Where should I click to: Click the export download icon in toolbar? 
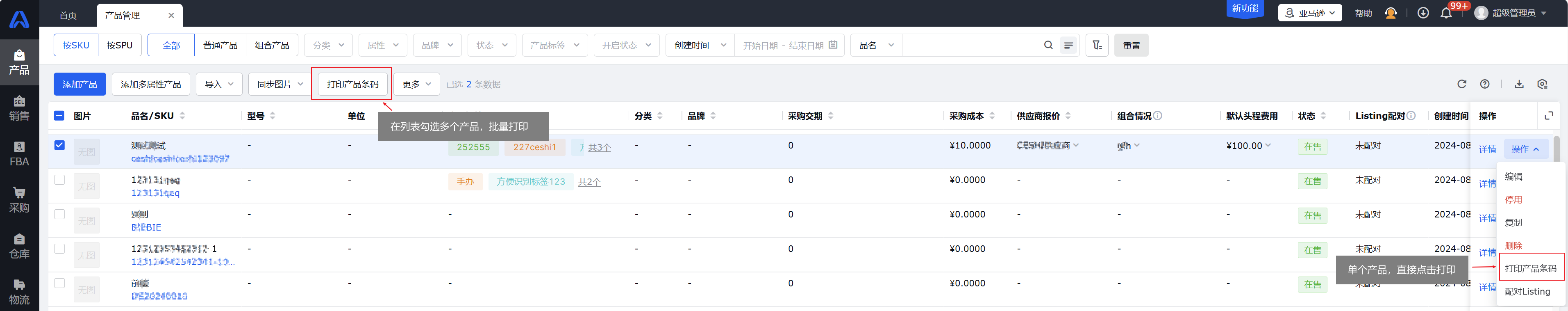pyautogui.click(x=1519, y=84)
